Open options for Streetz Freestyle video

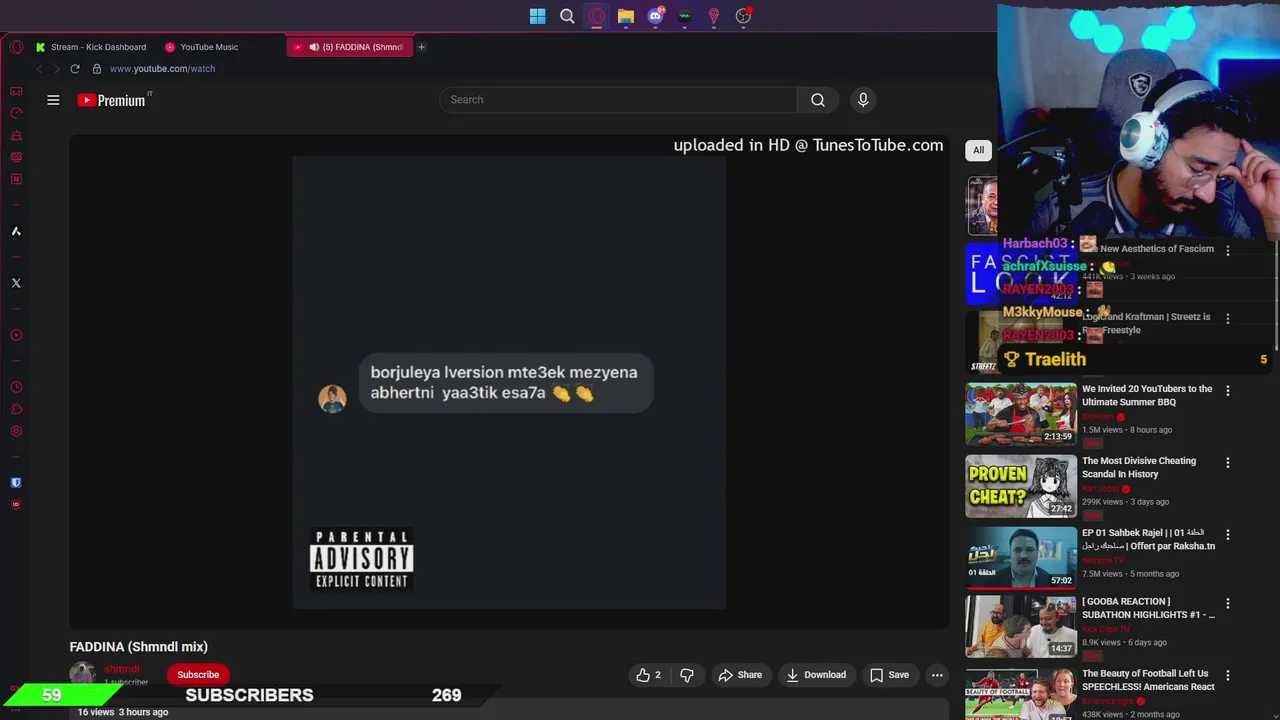pos(1228,319)
